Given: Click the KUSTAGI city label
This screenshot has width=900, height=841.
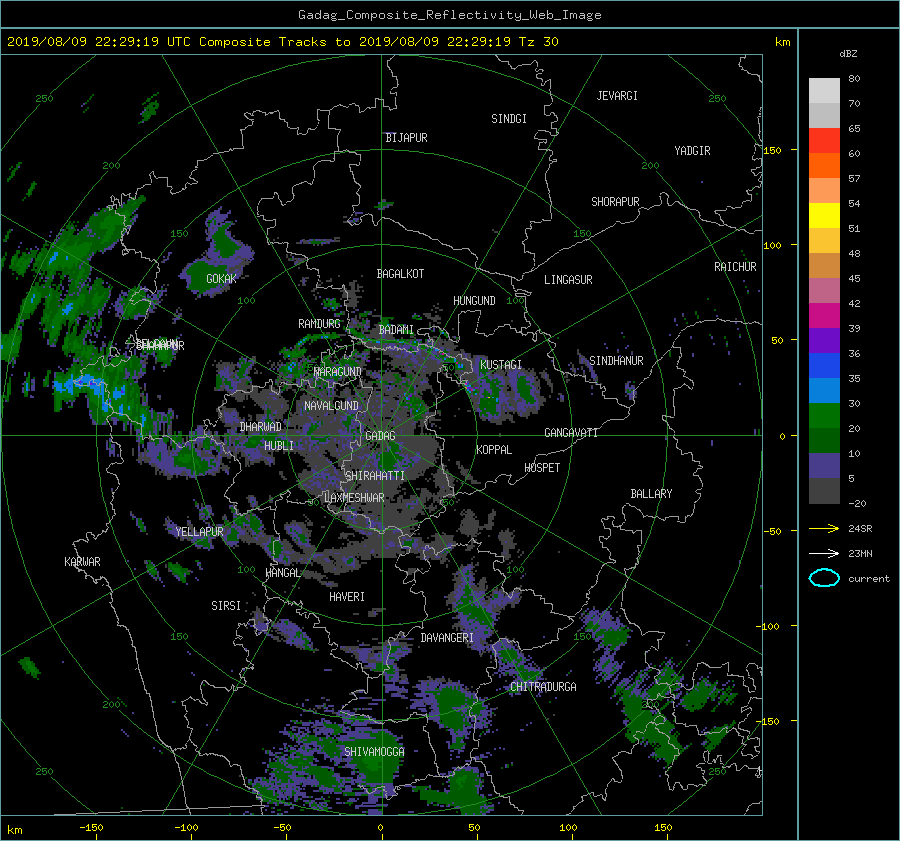Looking at the screenshot, I should point(501,365).
